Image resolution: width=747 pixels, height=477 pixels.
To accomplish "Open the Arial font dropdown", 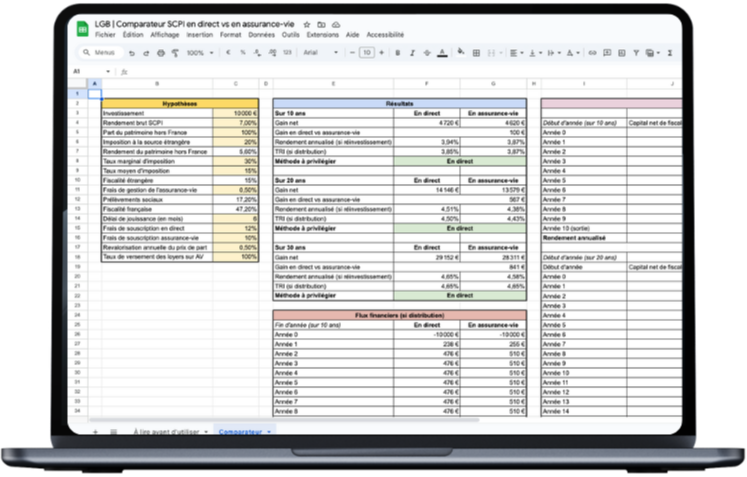I will click(x=321, y=52).
